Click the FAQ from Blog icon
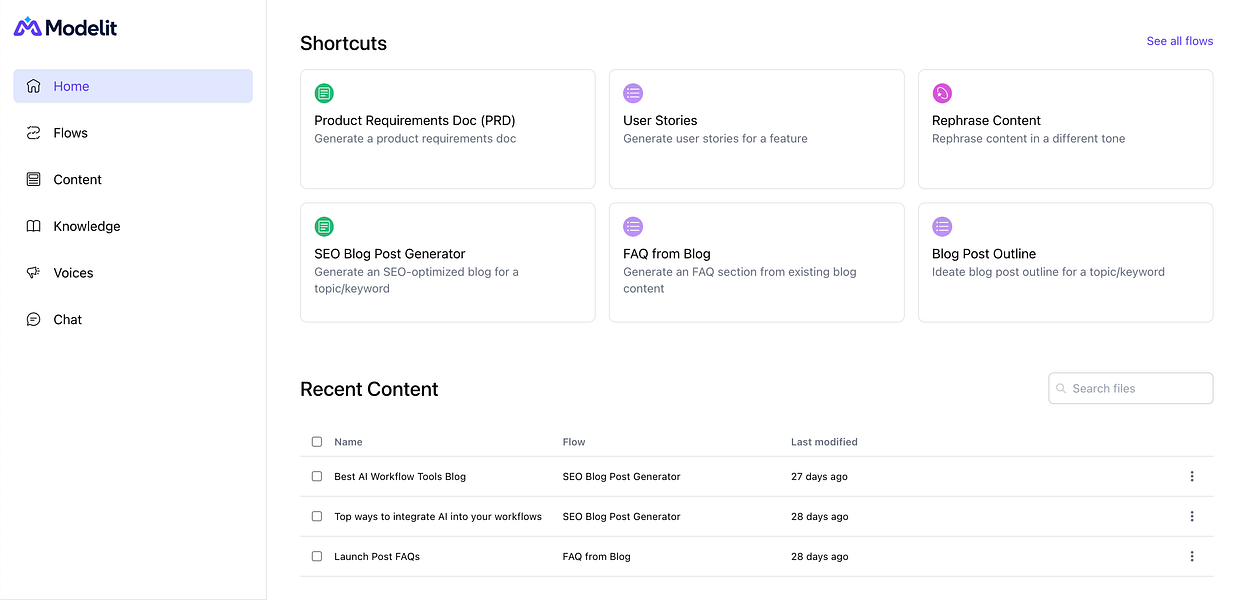The width and height of the screenshot is (1247, 600). (x=633, y=227)
